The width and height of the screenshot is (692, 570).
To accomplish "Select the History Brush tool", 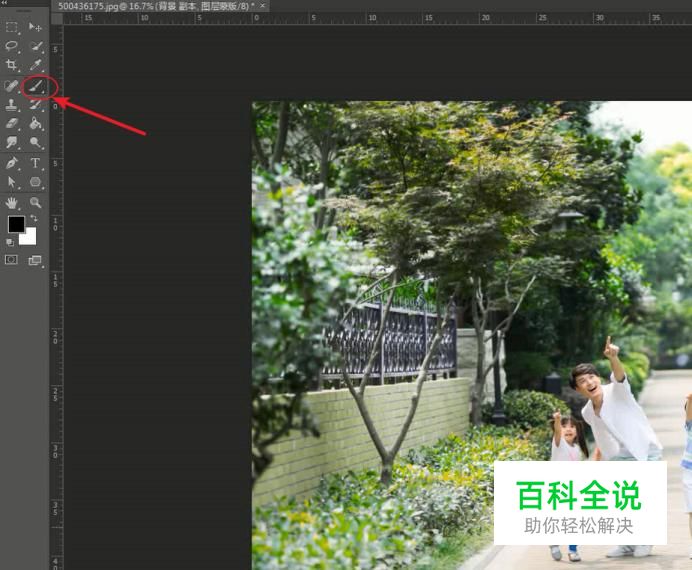I will click(35, 105).
